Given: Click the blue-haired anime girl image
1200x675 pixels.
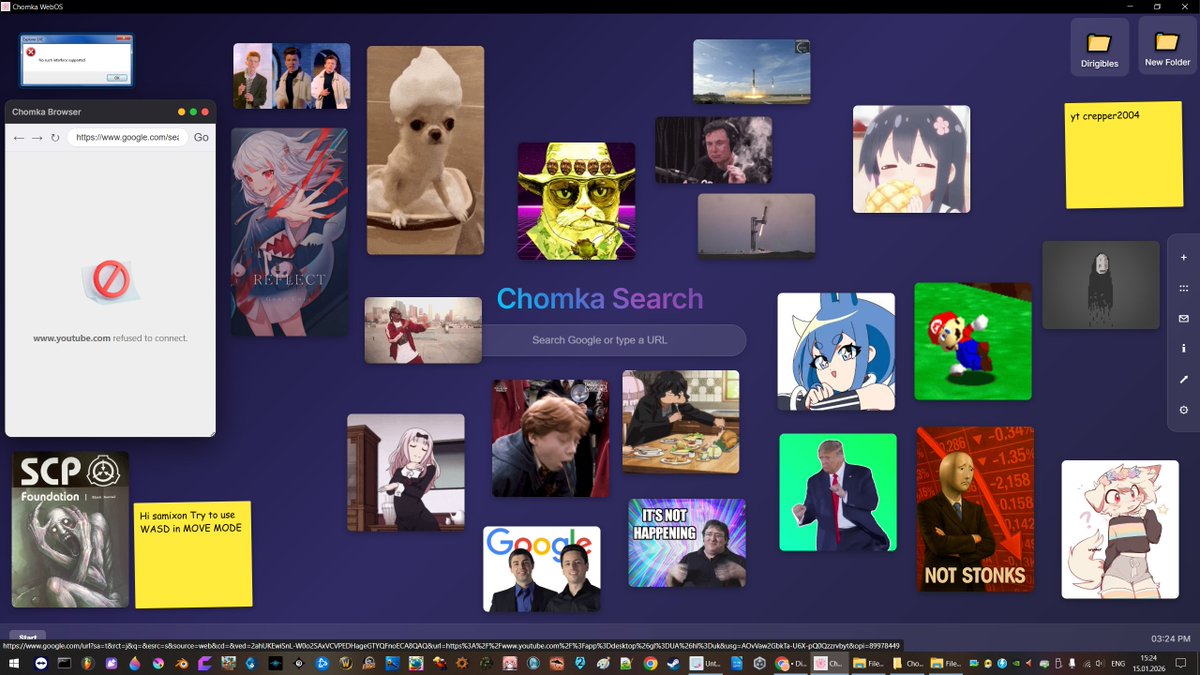Looking at the screenshot, I should [x=836, y=351].
